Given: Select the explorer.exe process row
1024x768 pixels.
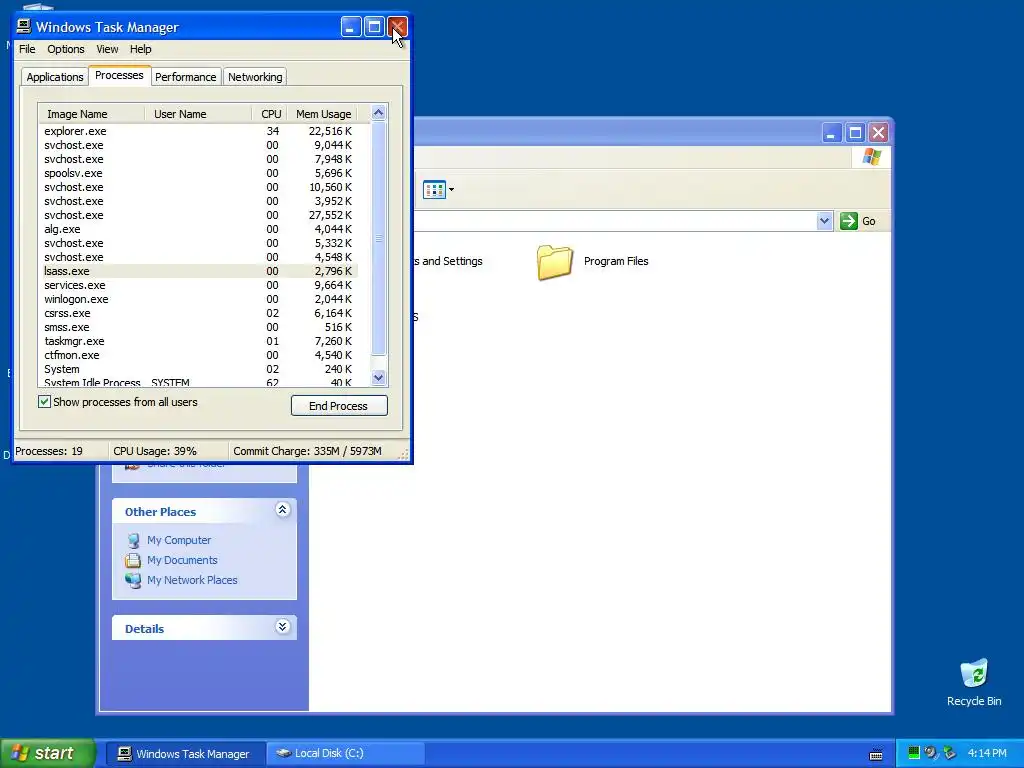Looking at the screenshot, I should point(199,131).
